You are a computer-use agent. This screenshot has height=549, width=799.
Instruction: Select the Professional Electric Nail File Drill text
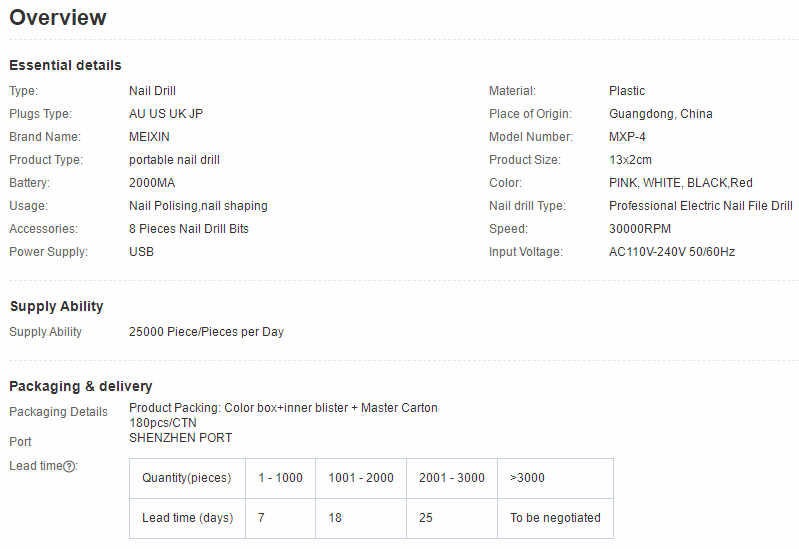pyautogui.click(x=700, y=206)
